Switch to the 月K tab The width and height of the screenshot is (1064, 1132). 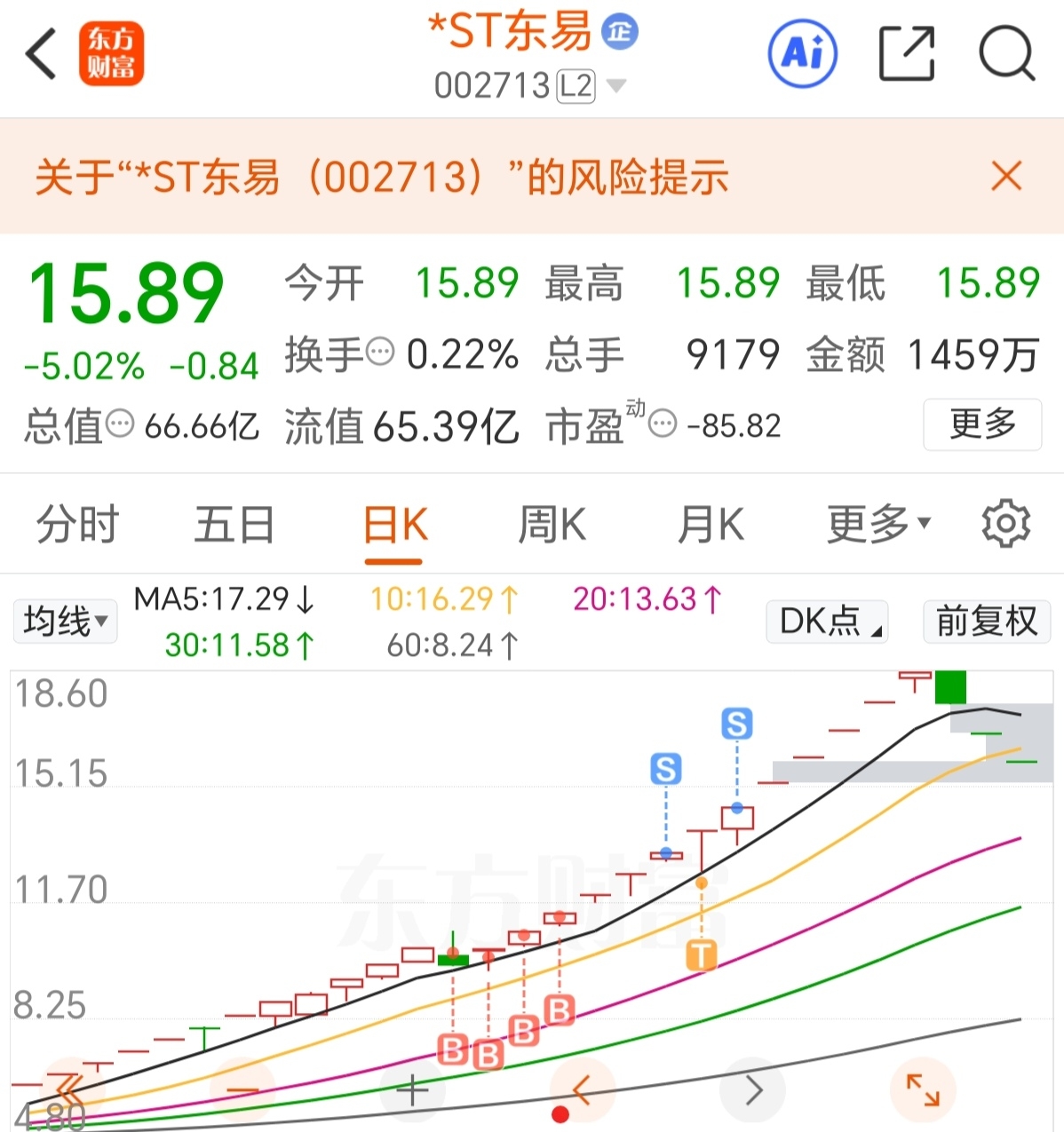coord(710,525)
